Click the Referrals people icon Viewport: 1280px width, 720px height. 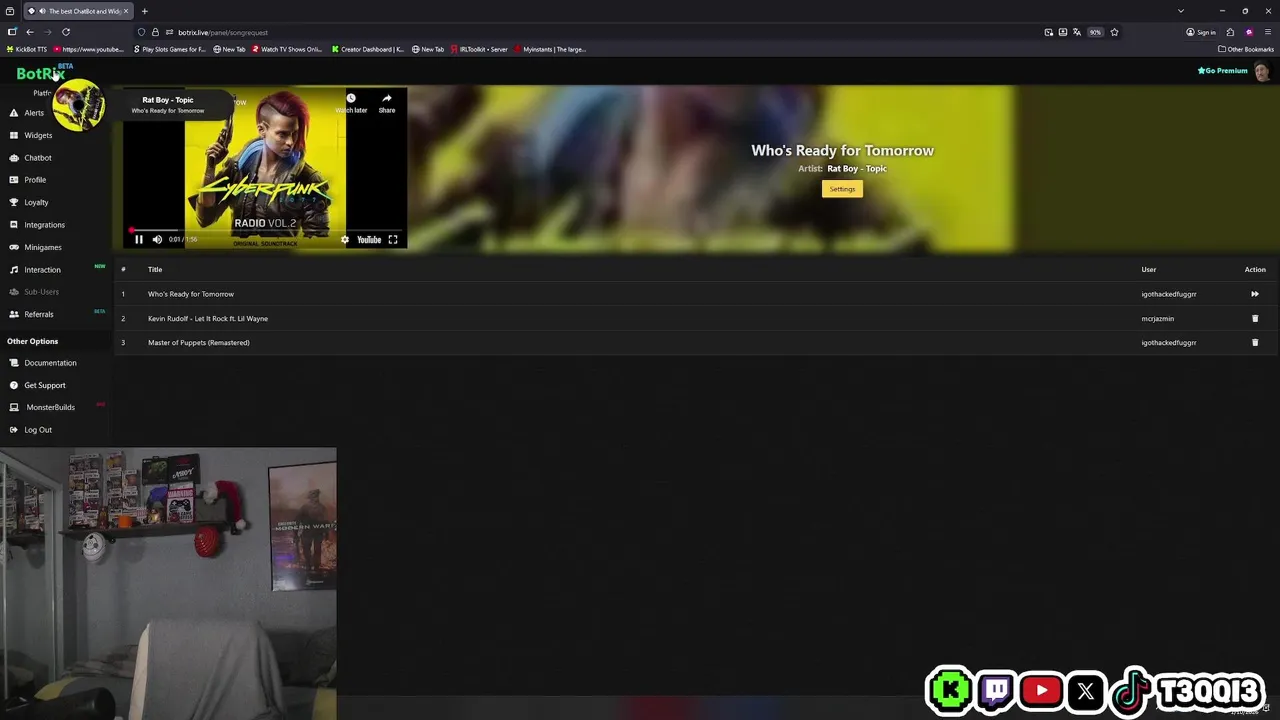[x=14, y=314]
